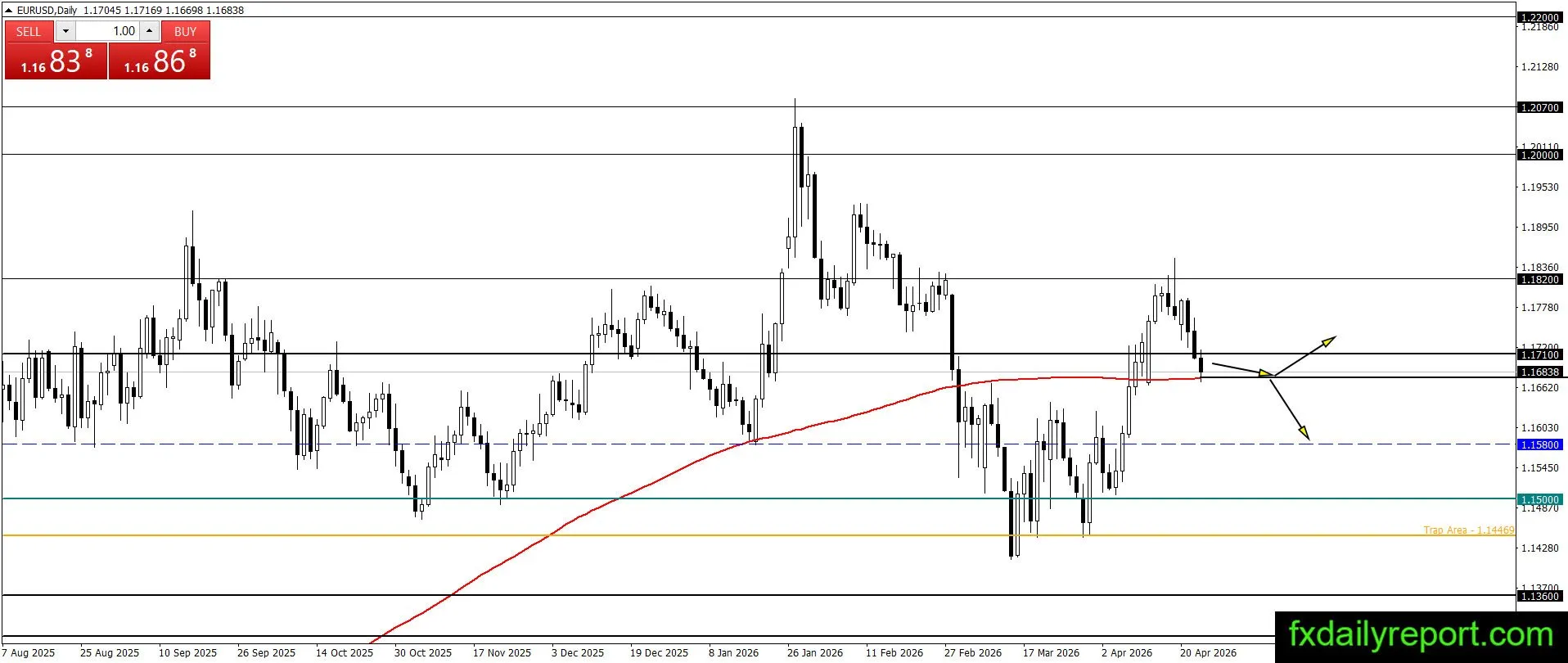Click the 1.13600 price level tag

(x=1539, y=596)
